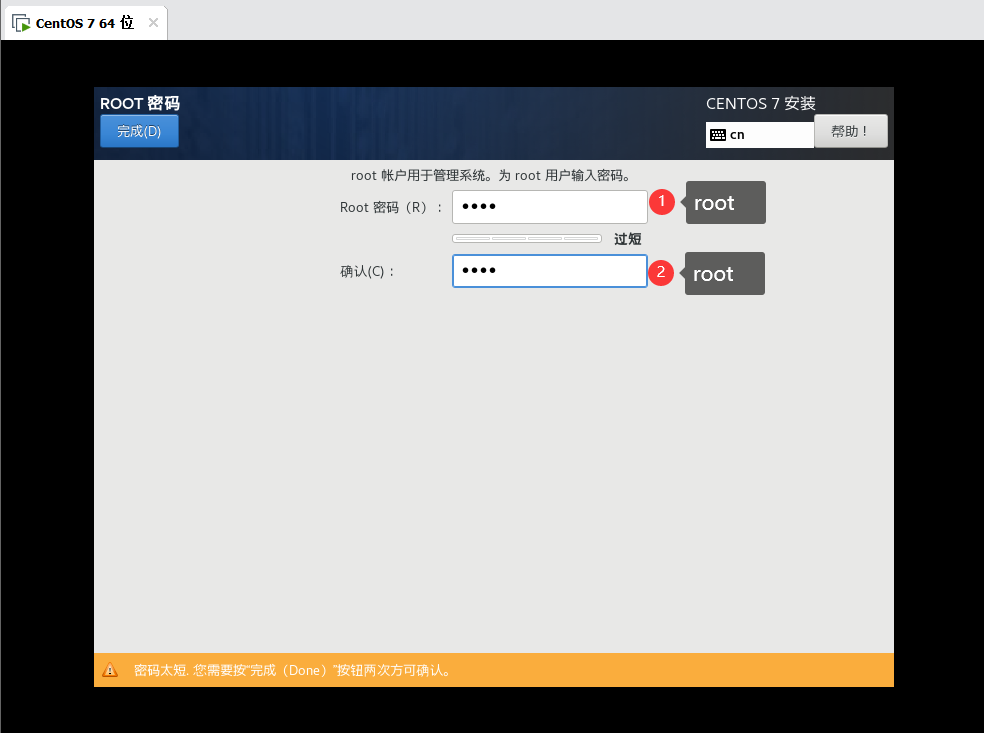Click the 过短 strength label
984x733 pixels.
[x=628, y=239]
